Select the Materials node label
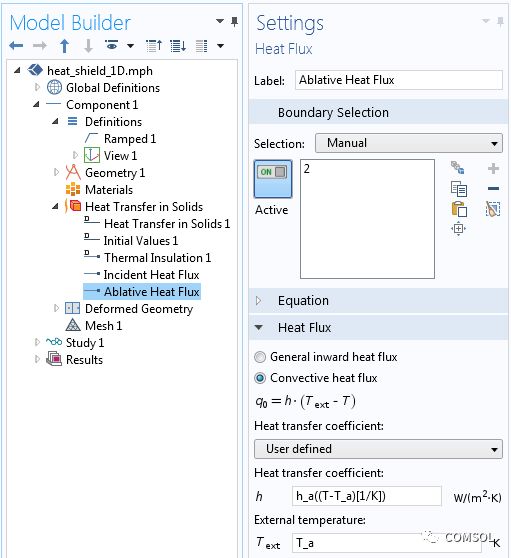The image size is (511, 558). pos(109,190)
